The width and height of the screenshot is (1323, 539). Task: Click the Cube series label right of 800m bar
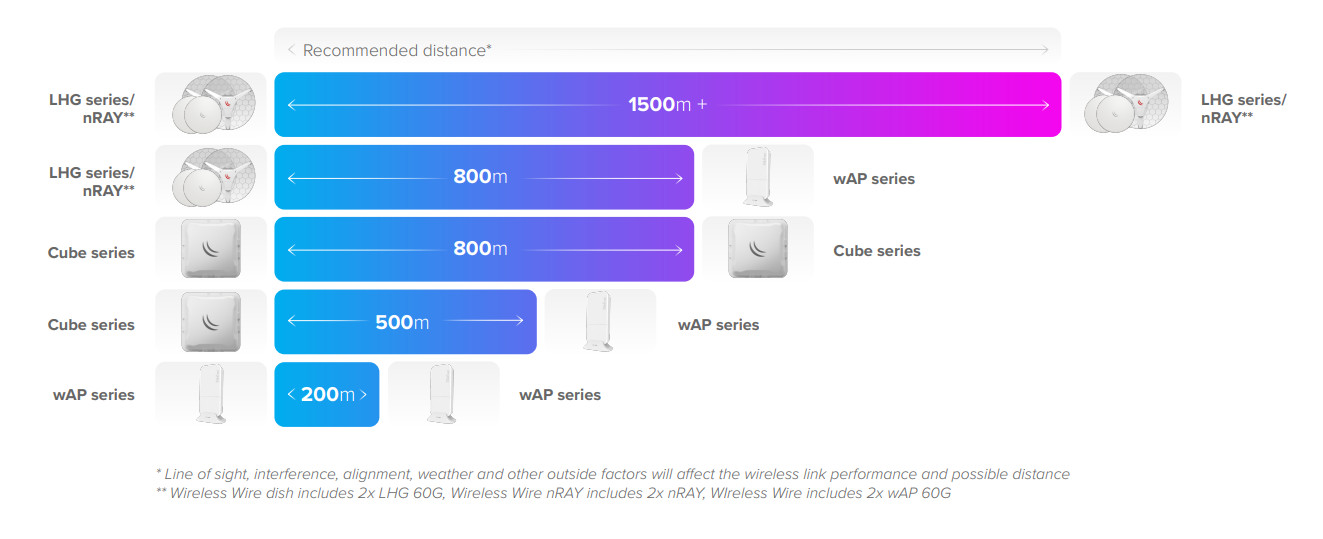[877, 251]
